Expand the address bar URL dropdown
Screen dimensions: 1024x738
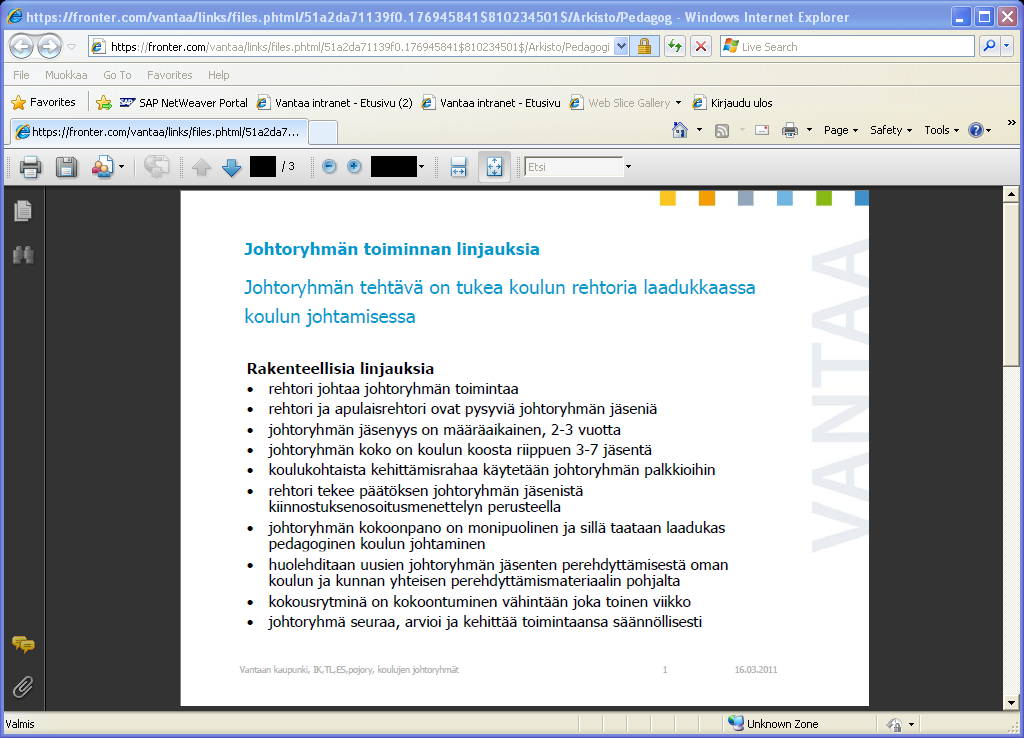pyautogui.click(x=621, y=47)
